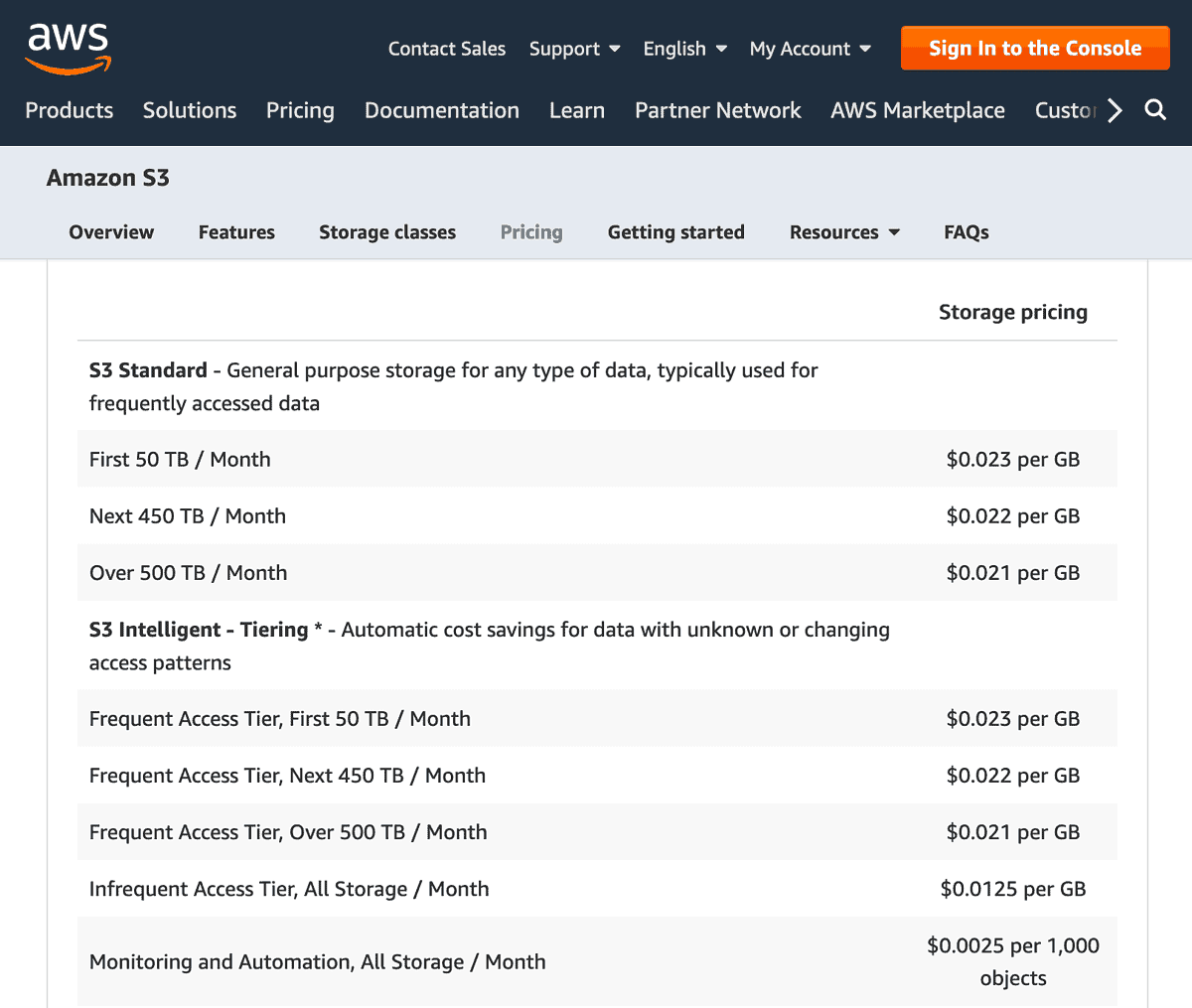Click the Storage pricing column header
Screen dimensions: 1192x1008
1013,312
